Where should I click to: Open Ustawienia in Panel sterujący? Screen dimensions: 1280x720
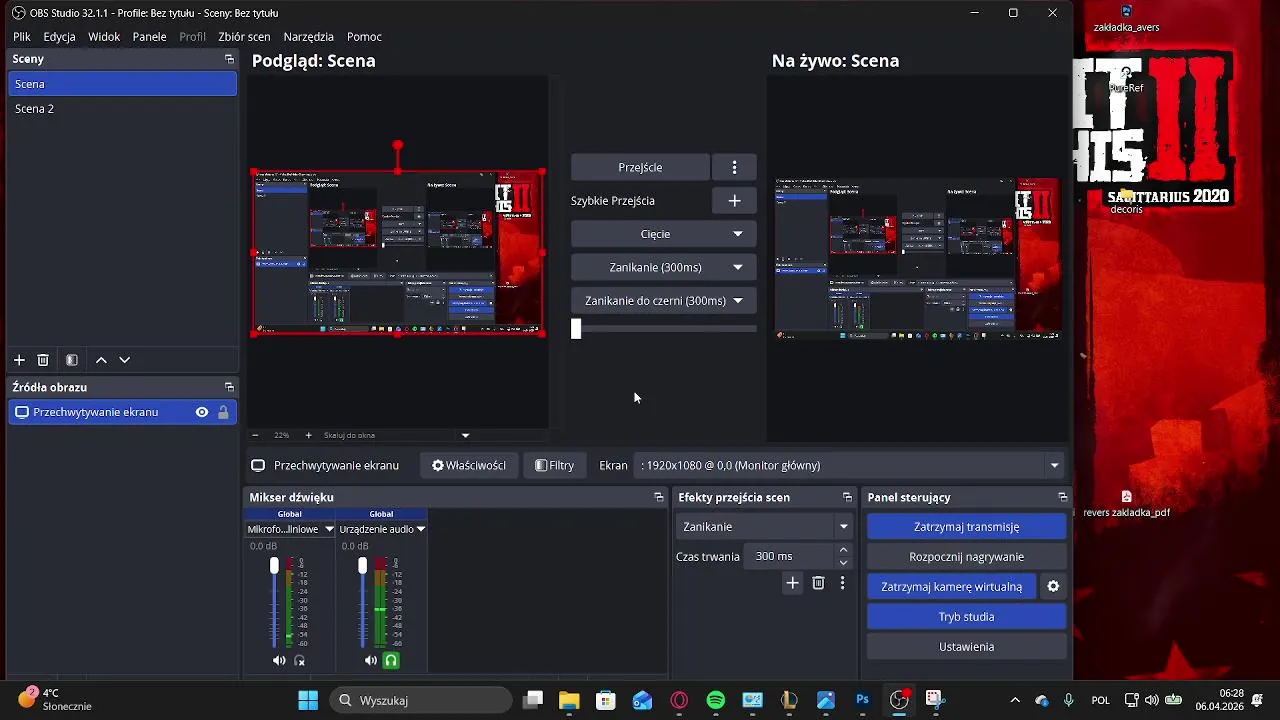point(966,647)
